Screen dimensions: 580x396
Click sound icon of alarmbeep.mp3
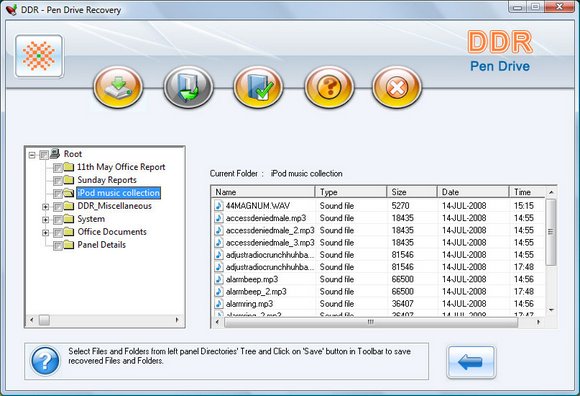[219, 279]
